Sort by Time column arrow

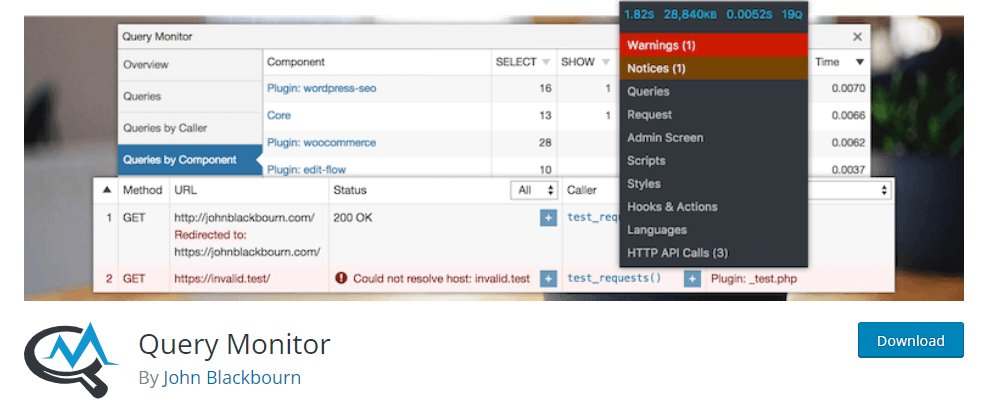point(859,63)
